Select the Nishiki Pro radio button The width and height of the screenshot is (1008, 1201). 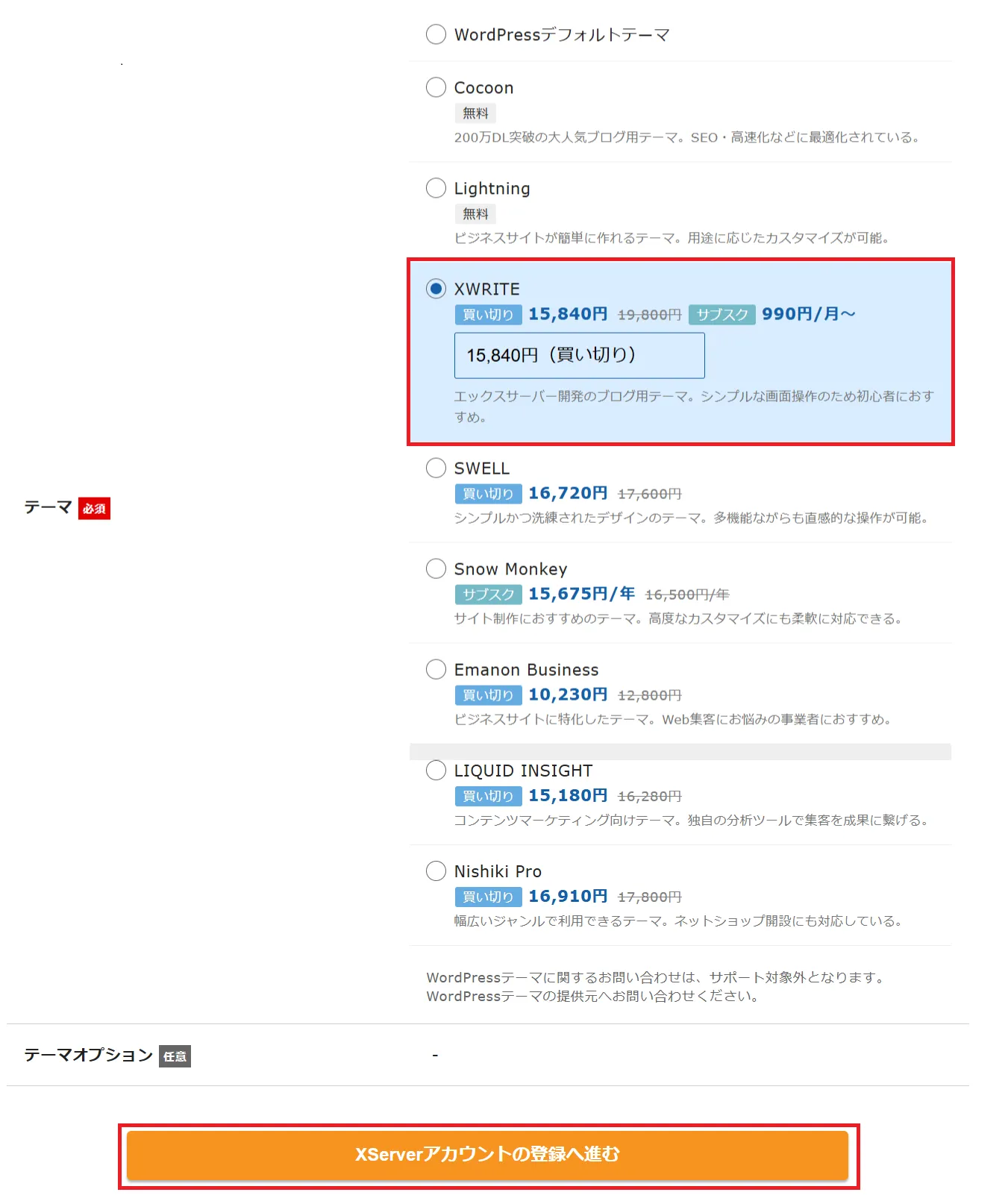436,871
